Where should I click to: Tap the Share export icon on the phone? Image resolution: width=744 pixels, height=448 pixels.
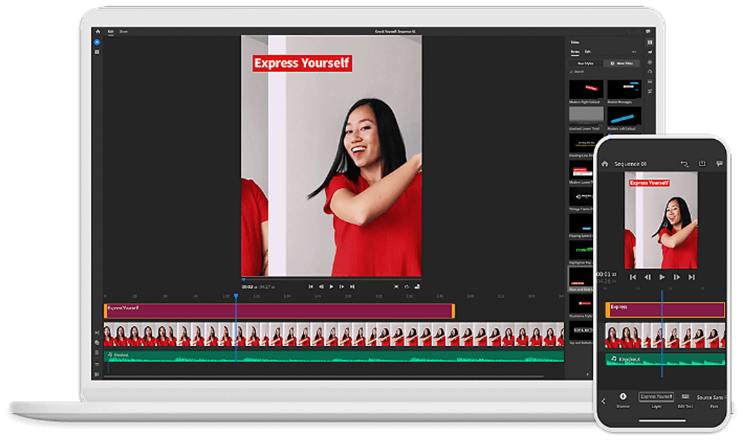pos(702,164)
